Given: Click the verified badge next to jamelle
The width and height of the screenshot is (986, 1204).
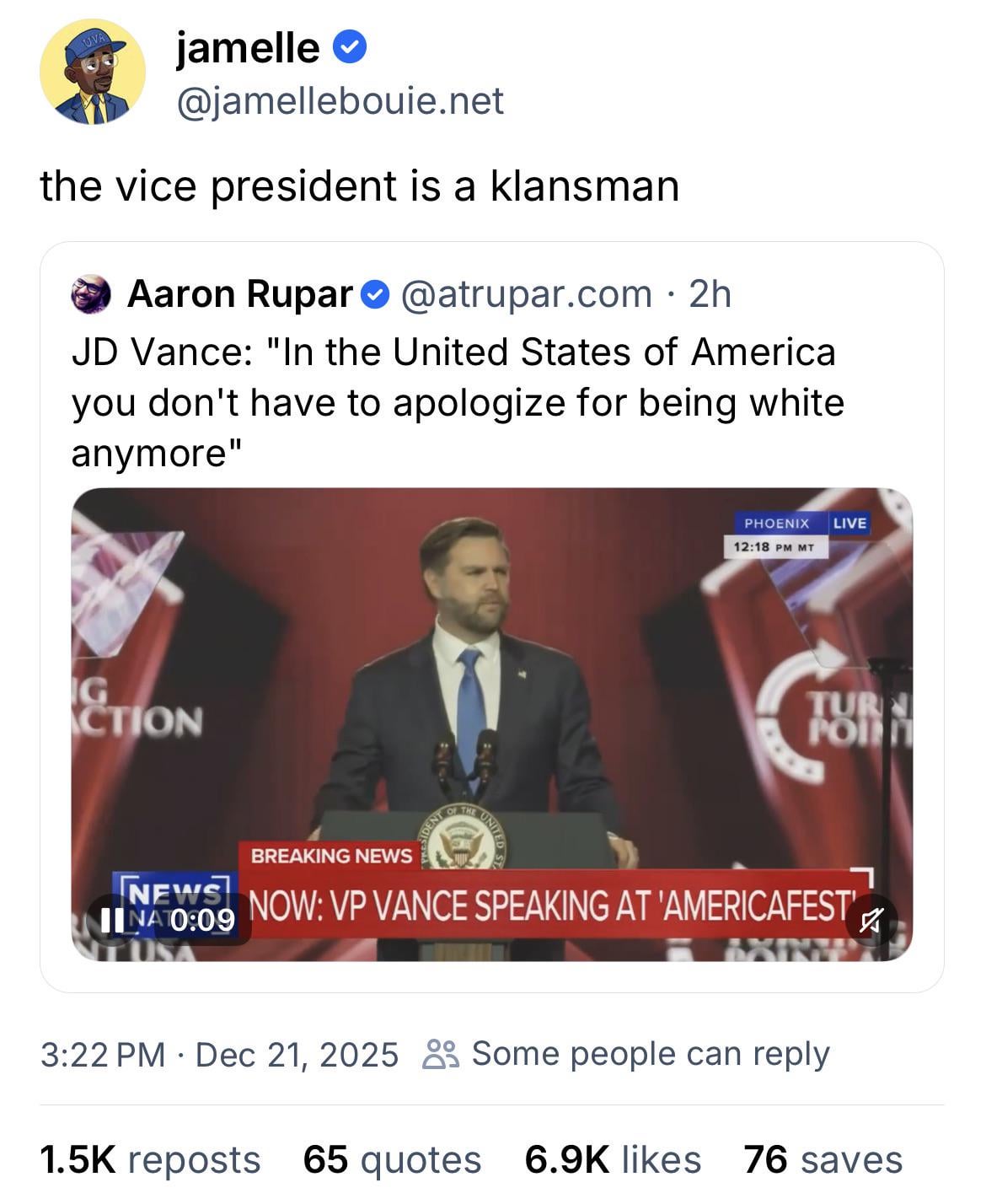Looking at the screenshot, I should click(x=350, y=48).
